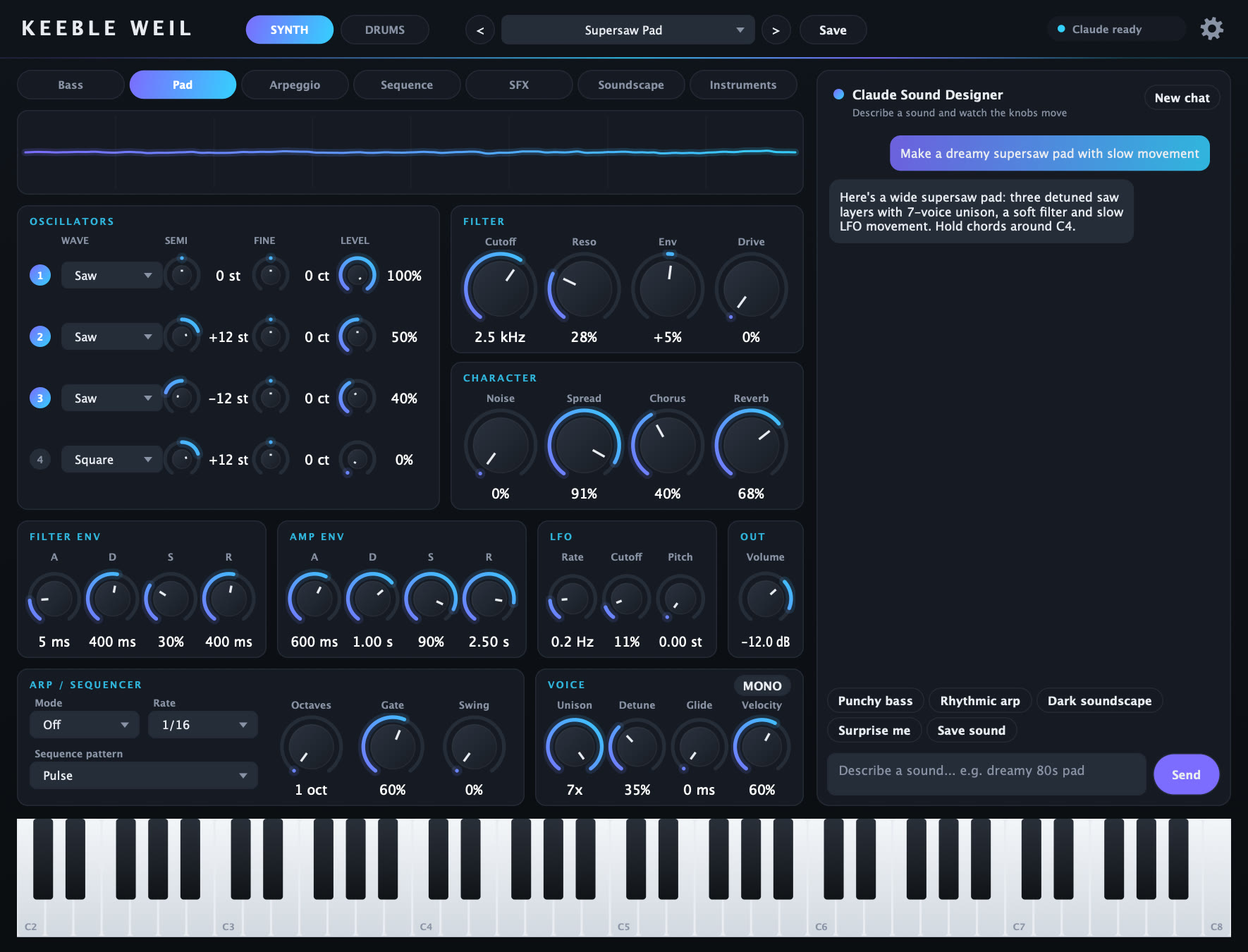1248x952 pixels.
Task: Toggle oscillator 1 on/off number badge
Action: (40, 276)
